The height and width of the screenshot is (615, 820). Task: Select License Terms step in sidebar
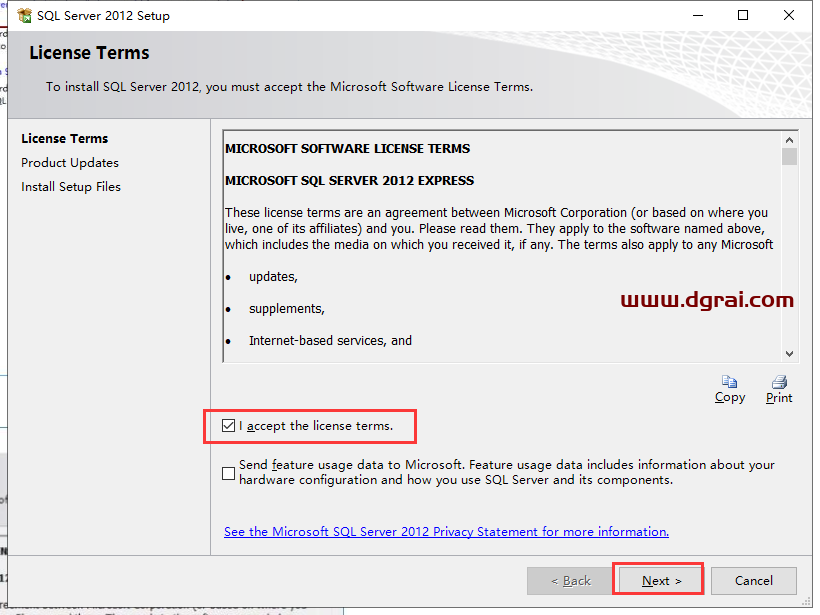pos(65,139)
